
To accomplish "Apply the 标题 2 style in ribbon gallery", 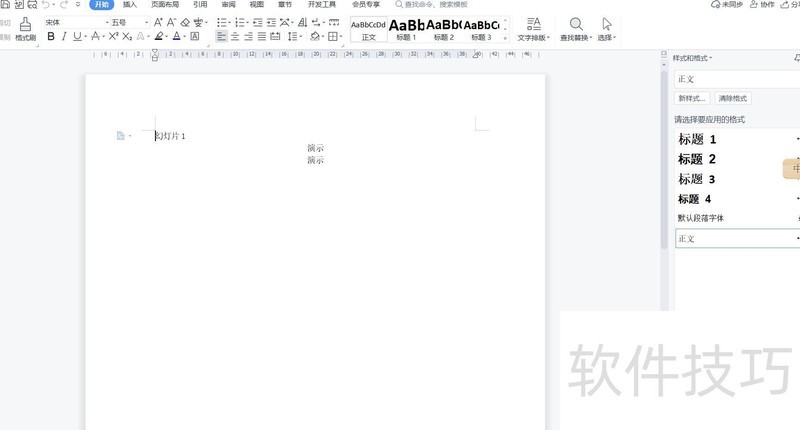I will 444,30.
